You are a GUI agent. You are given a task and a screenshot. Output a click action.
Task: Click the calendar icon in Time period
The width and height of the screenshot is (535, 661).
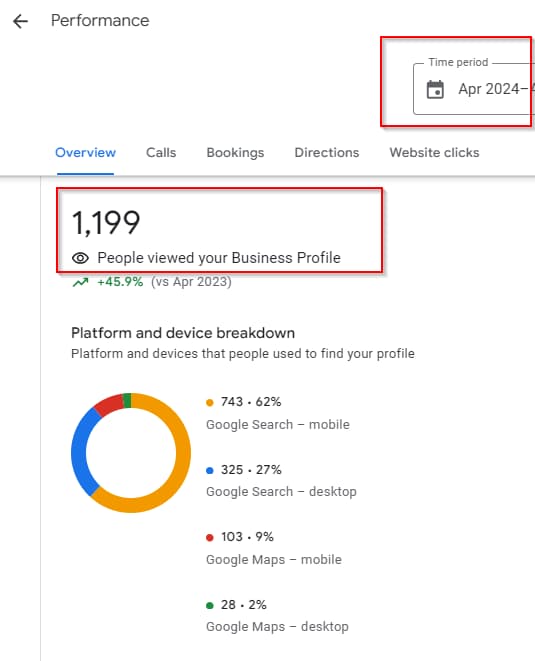[435, 89]
